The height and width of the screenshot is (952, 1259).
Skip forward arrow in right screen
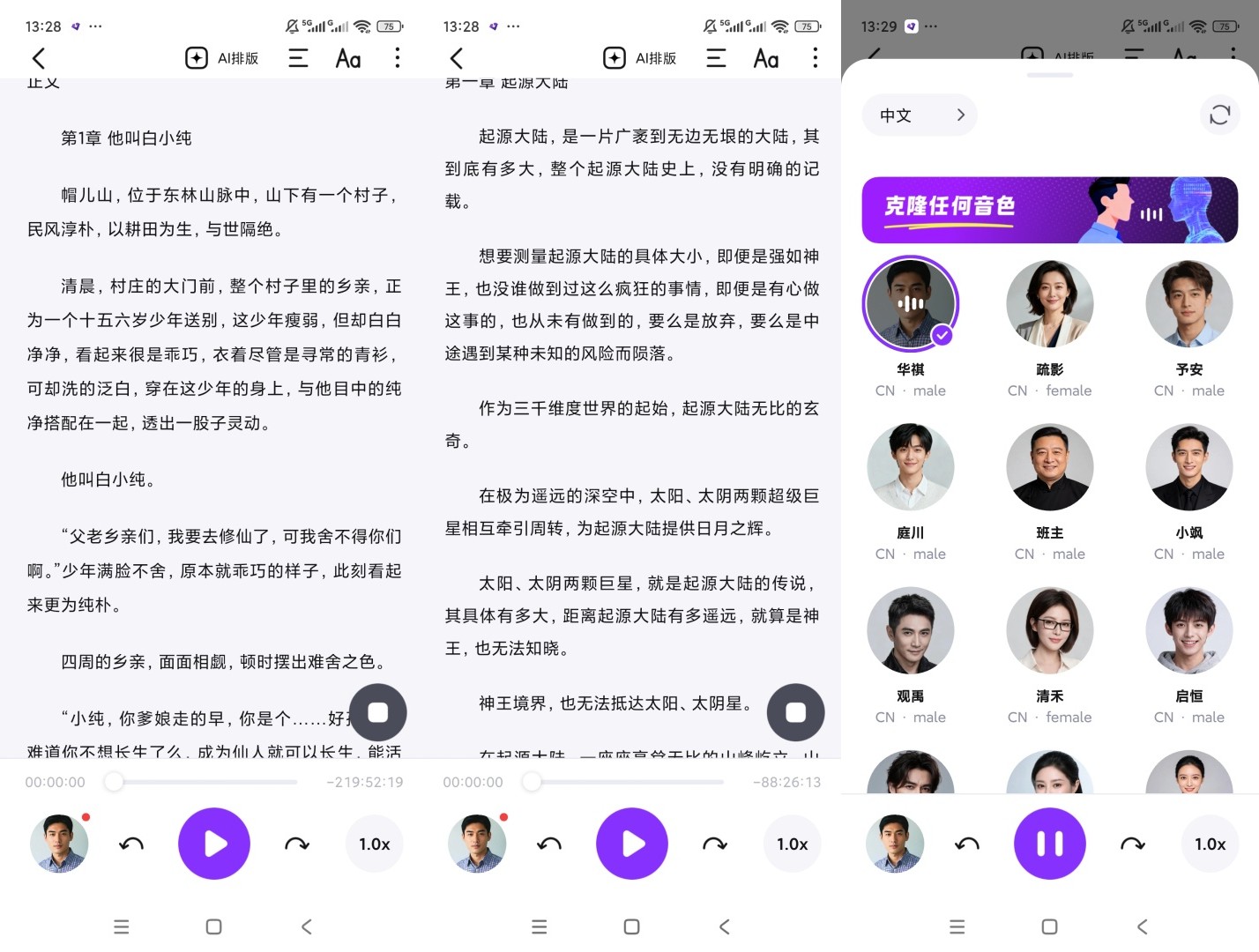coord(1133,844)
